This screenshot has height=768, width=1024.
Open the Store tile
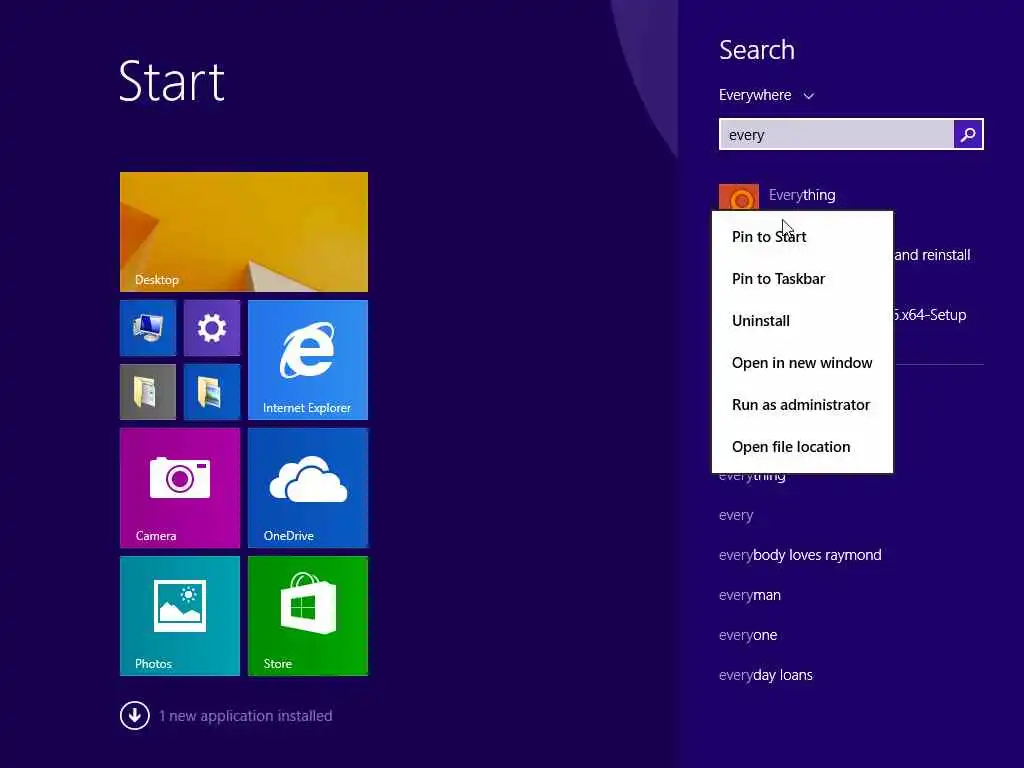tap(308, 616)
